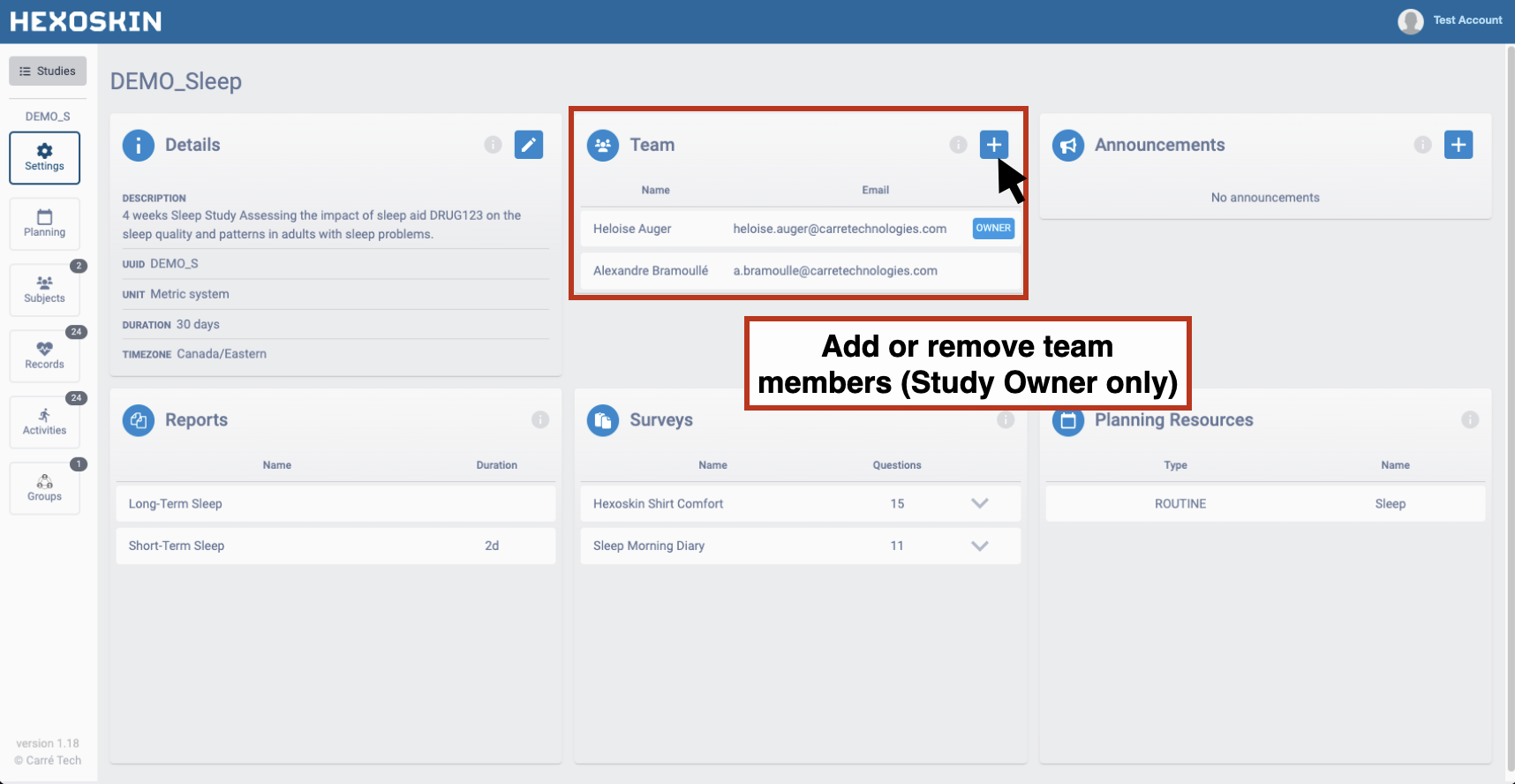Viewport: 1515px width, 784px height.
Task: Click the info icon in Reports card
Action: 540,420
